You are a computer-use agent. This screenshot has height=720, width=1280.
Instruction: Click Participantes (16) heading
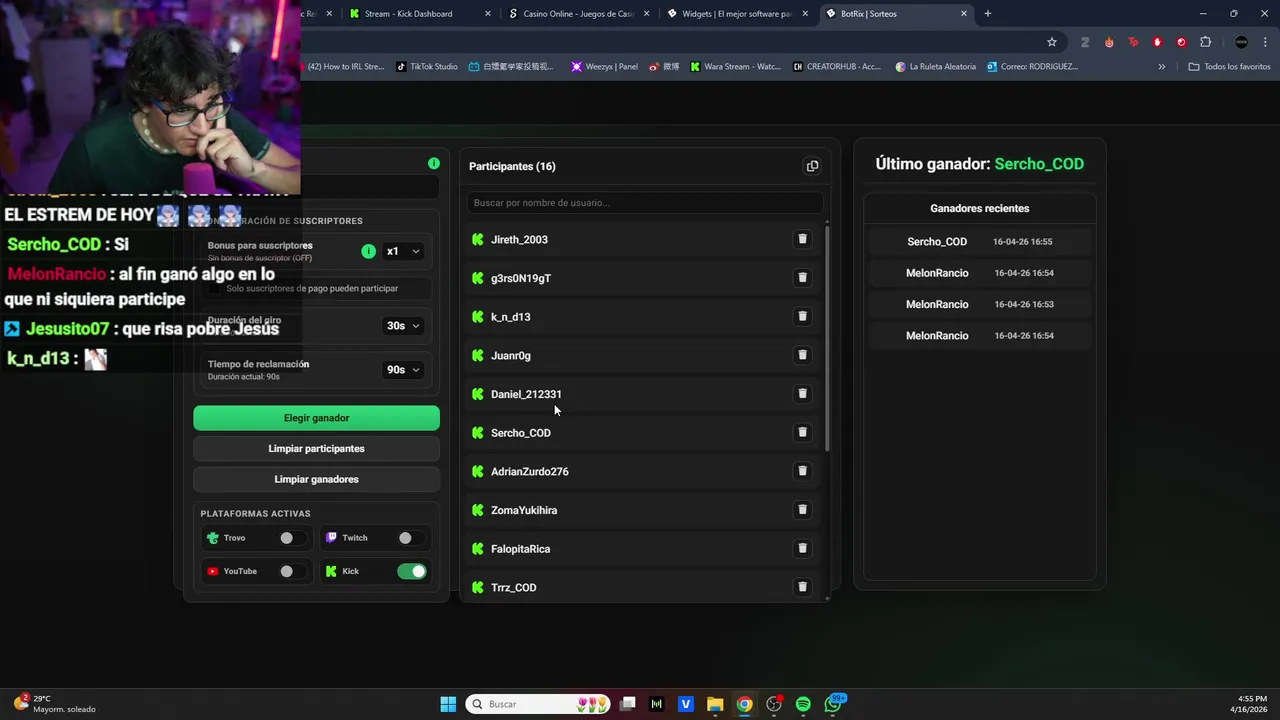tap(512, 166)
